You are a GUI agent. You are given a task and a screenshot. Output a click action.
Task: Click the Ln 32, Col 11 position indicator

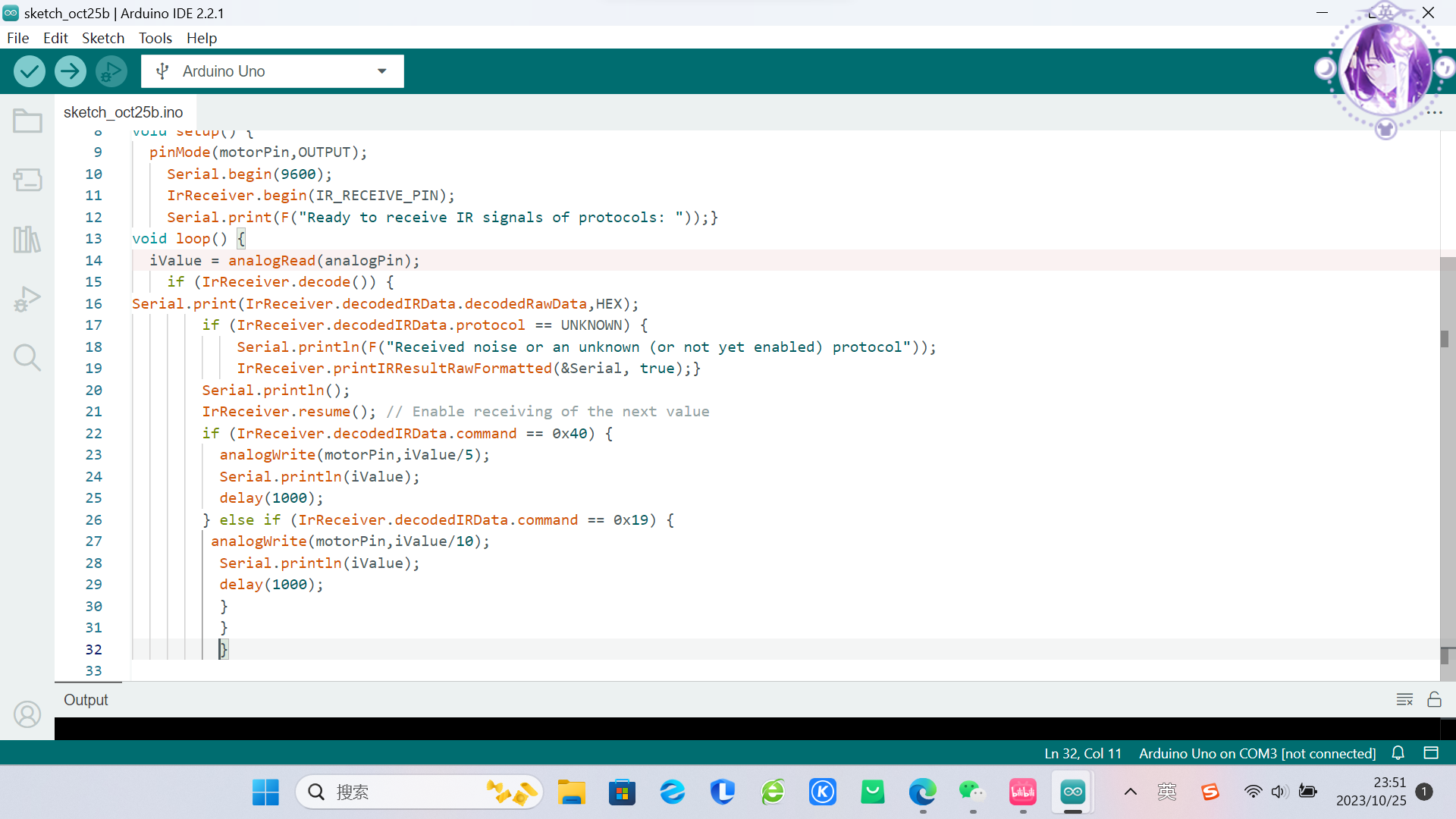click(1082, 753)
